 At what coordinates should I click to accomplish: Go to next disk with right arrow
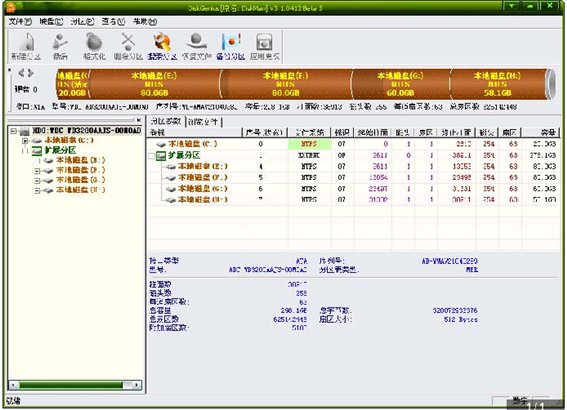pos(31,73)
